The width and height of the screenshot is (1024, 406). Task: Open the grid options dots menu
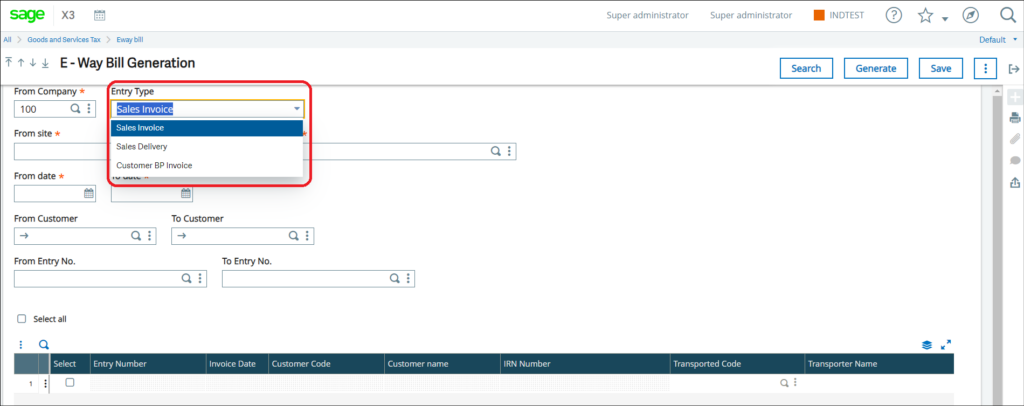pos(20,345)
